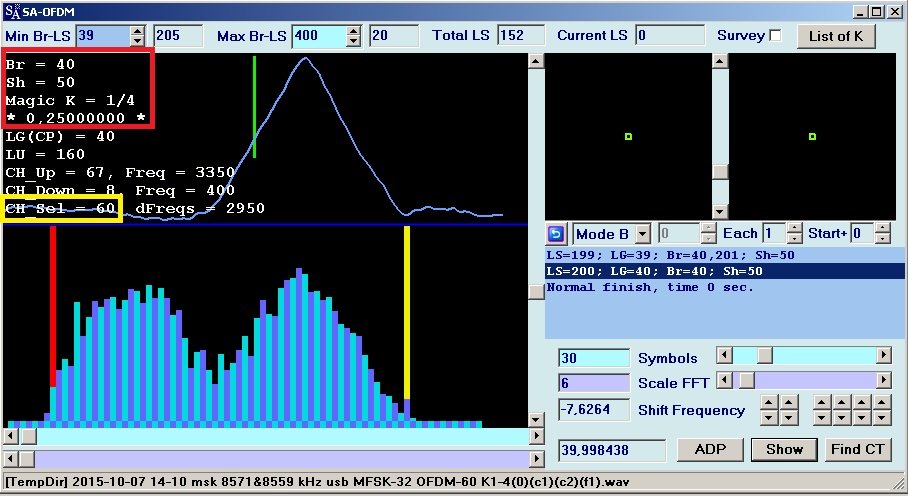Toggle the Survey checkbox
This screenshot has width=908, height=496.
[x=775, y=35]
